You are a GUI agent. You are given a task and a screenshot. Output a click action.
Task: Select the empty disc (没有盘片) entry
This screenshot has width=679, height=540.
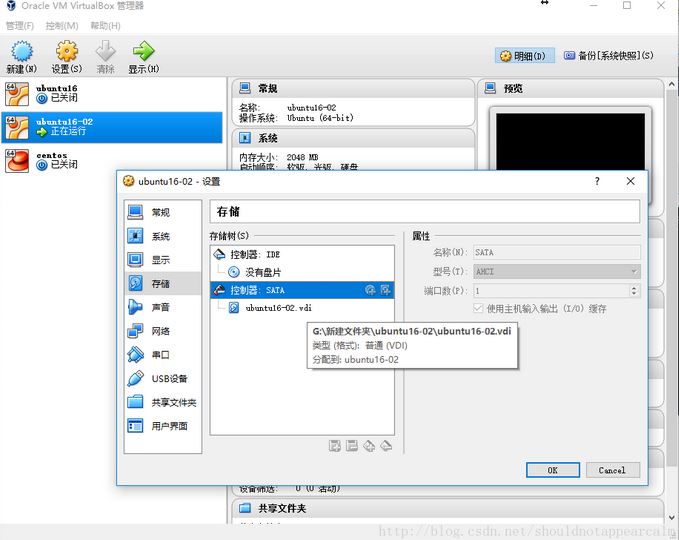tap(302, 272)
